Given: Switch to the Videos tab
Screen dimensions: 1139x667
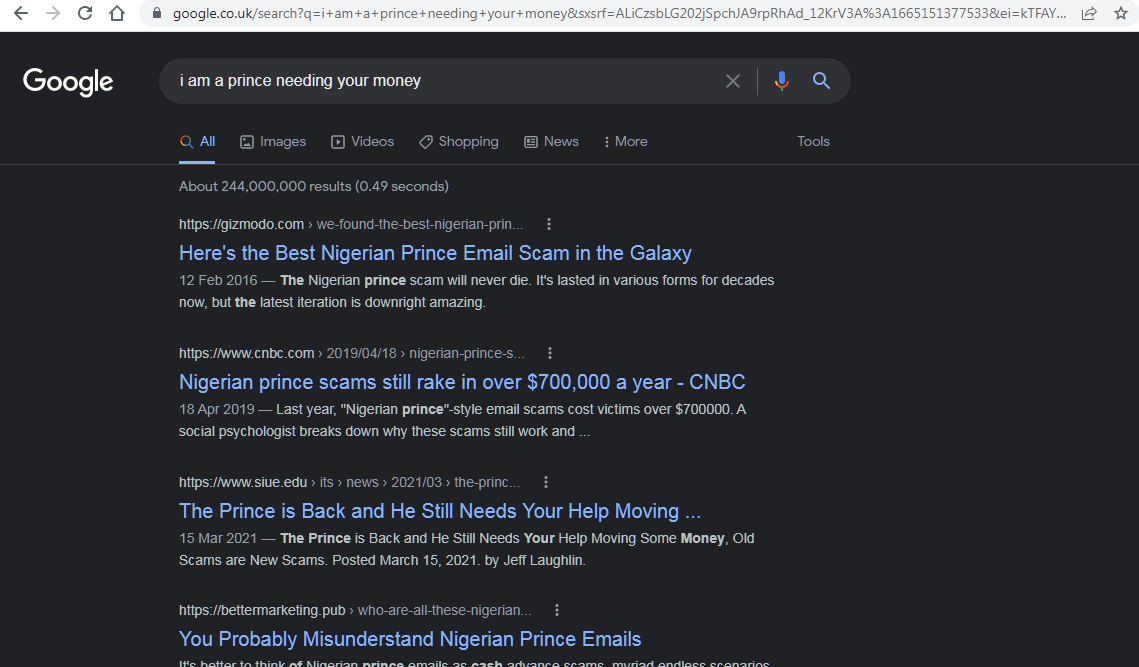Looking at the screenshot, I should [362, 142].
